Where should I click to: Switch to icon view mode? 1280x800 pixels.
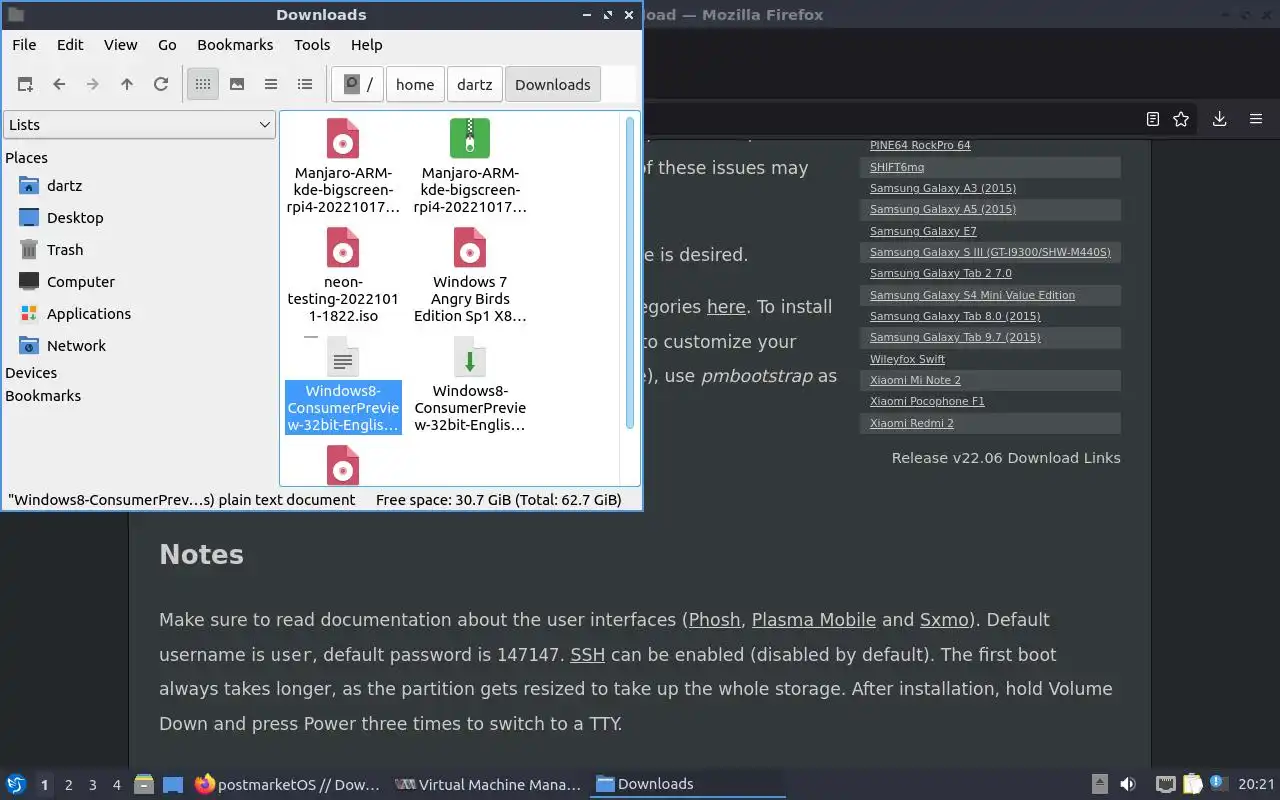203,85
